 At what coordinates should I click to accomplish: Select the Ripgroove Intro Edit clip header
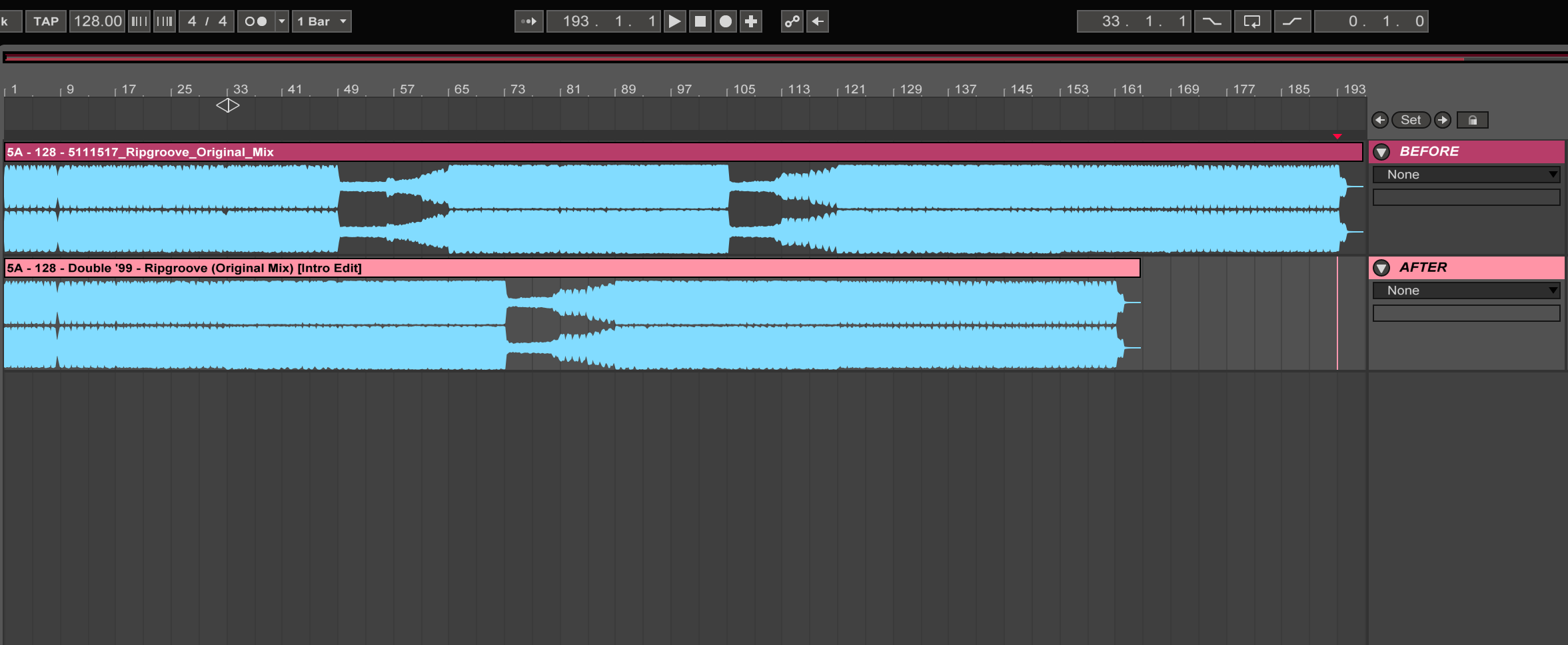(572, 268)
